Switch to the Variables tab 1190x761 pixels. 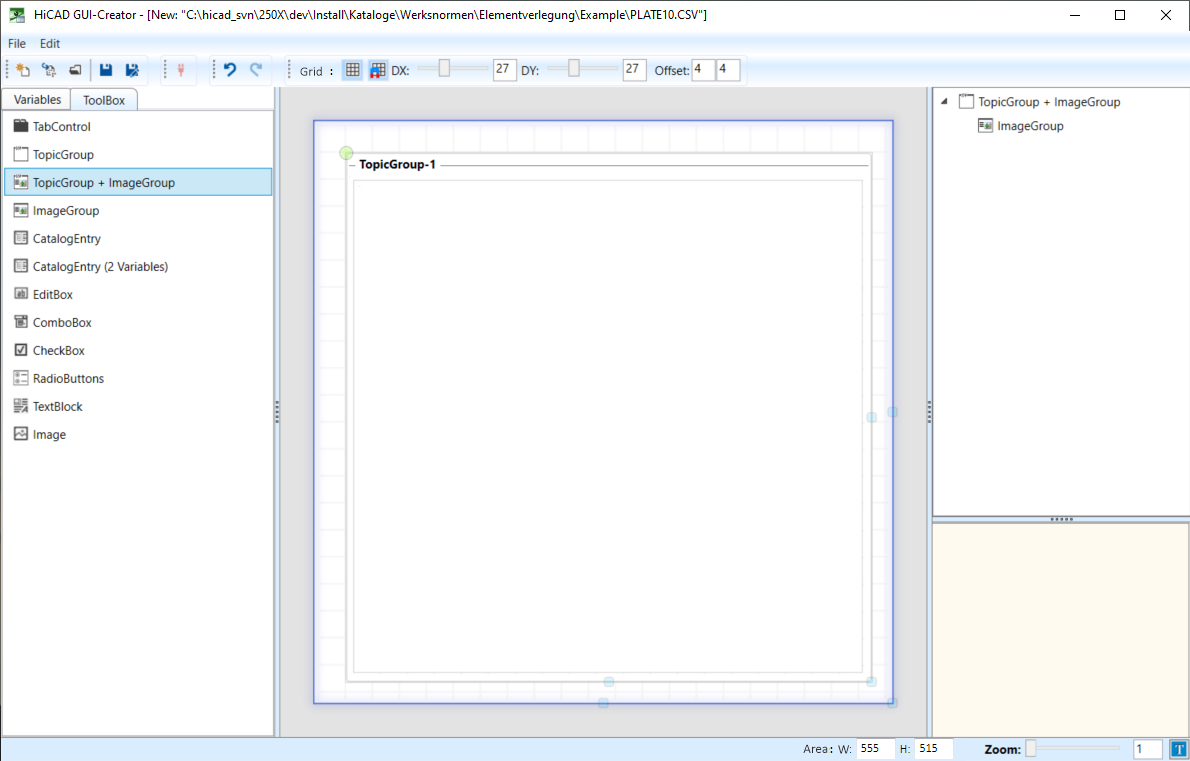click(37, 100)
